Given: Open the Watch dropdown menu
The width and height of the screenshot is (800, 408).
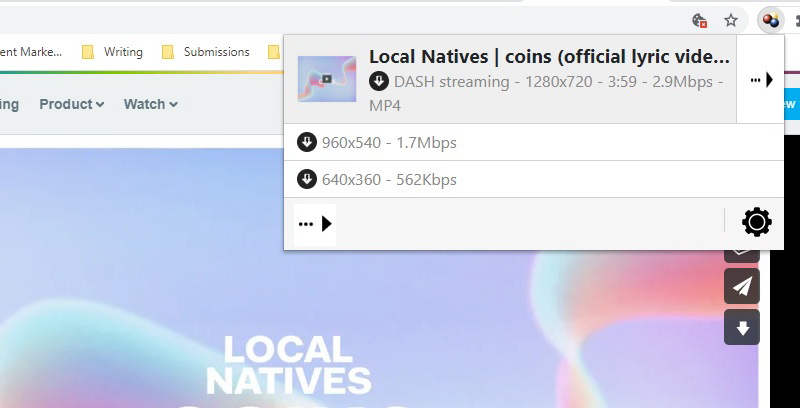Looking at the screenshot, I should tap(150, 104).
